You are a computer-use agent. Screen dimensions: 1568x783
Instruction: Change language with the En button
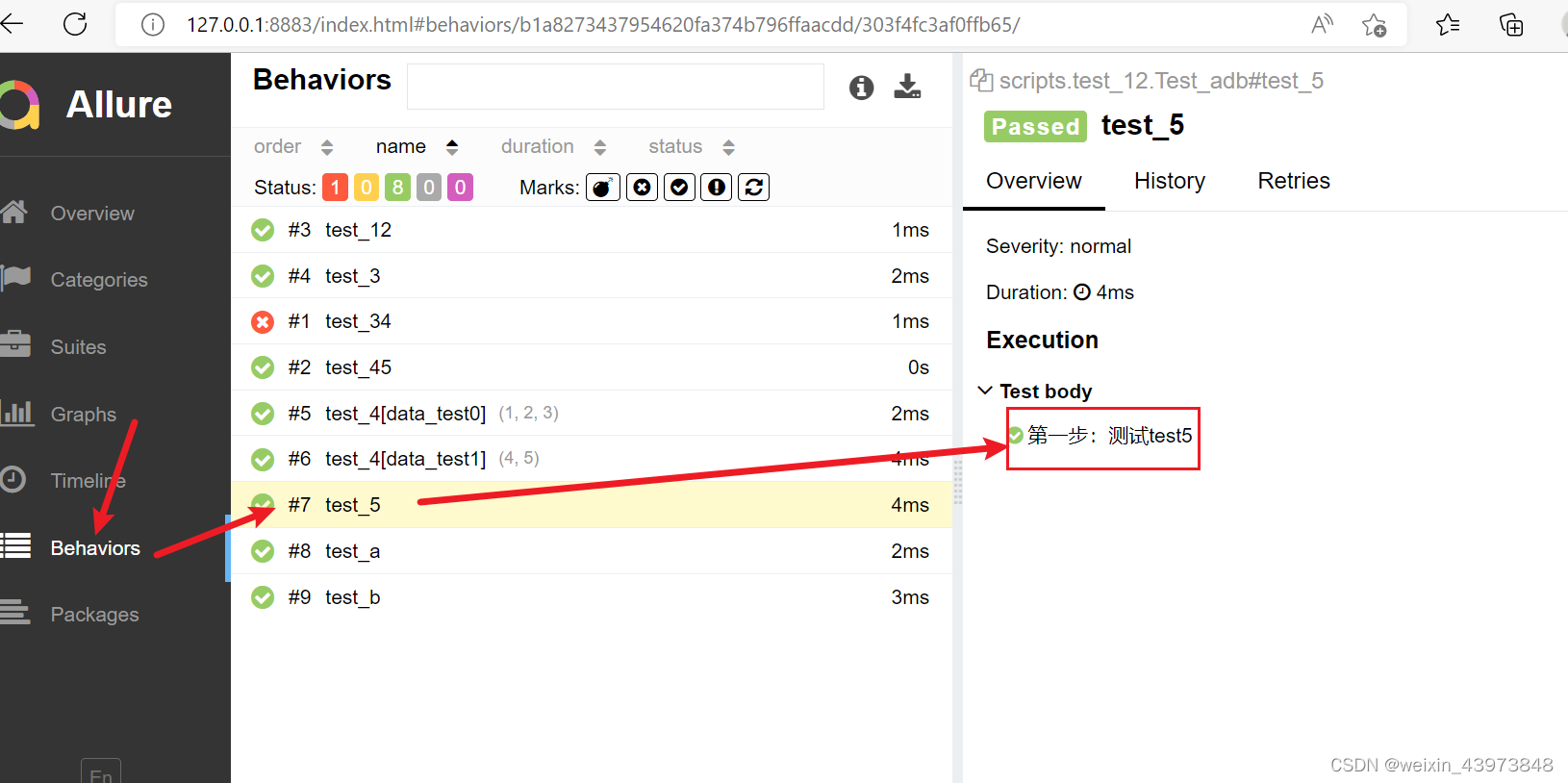(x=101, y=772)
